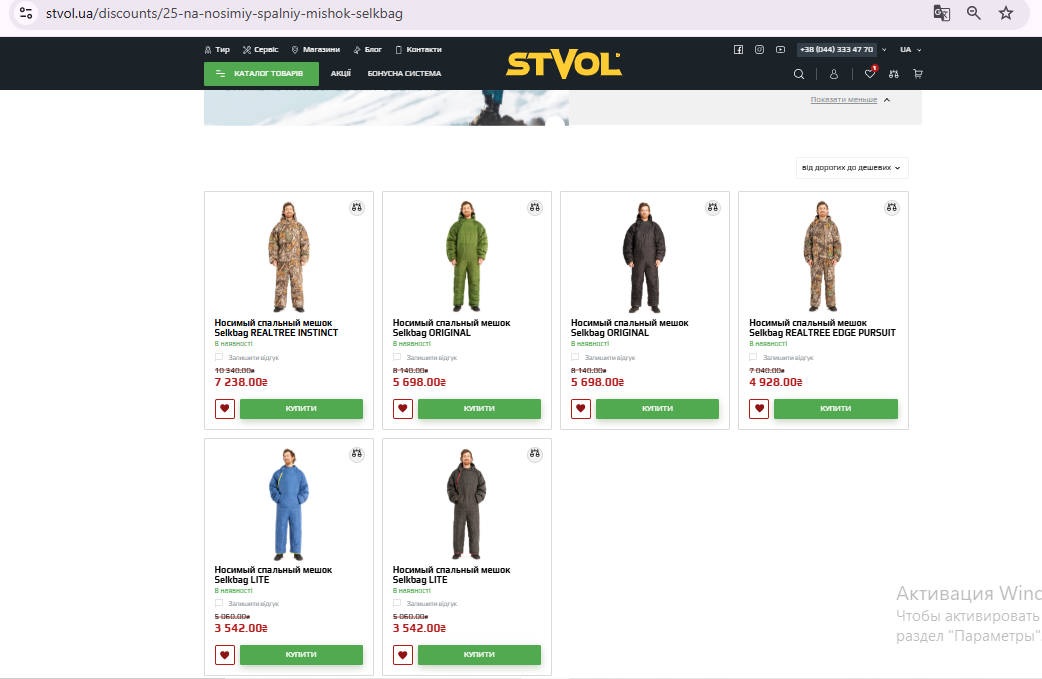Open the 'Контакти' menu item
This screenshot has width=1042, height=679.
tap(419, 50)
